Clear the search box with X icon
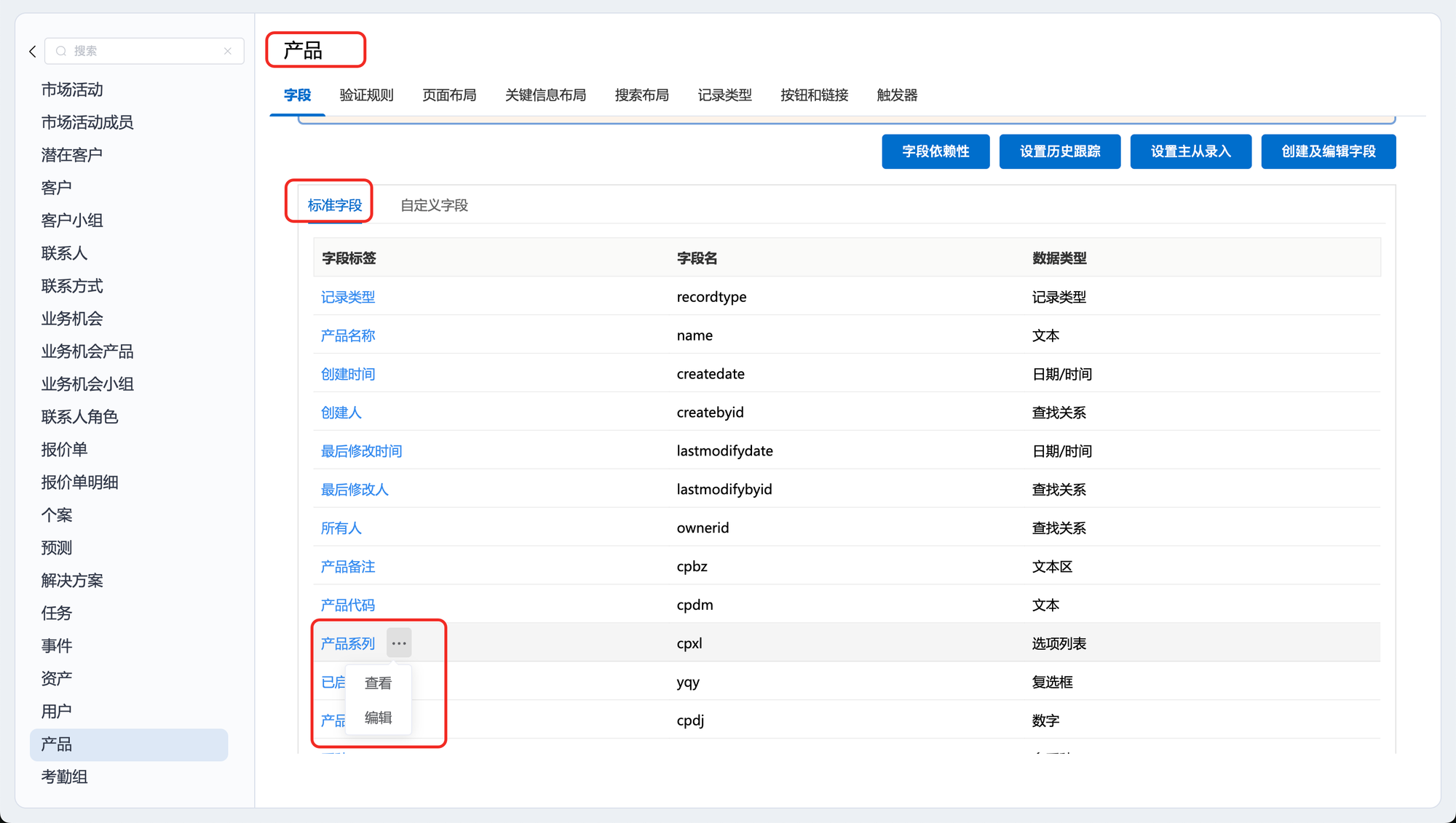 [x=228, y=51]
